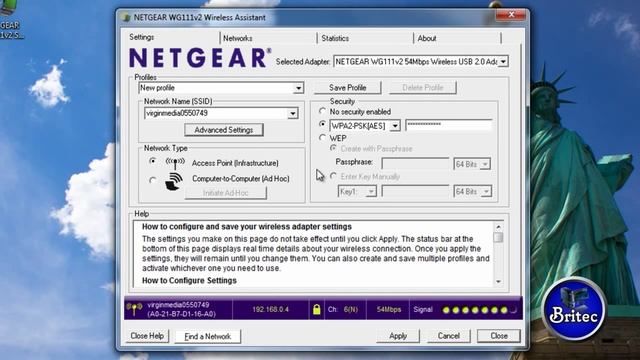Select WPA2-PSK[AES] security radio button
640x360 pixels.
point(322,124)
